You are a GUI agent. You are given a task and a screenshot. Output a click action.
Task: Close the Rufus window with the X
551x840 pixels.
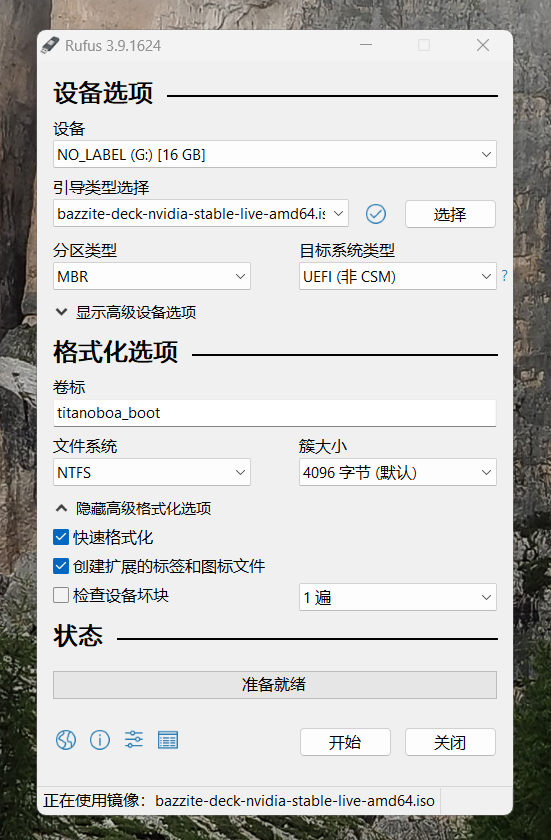483,45
